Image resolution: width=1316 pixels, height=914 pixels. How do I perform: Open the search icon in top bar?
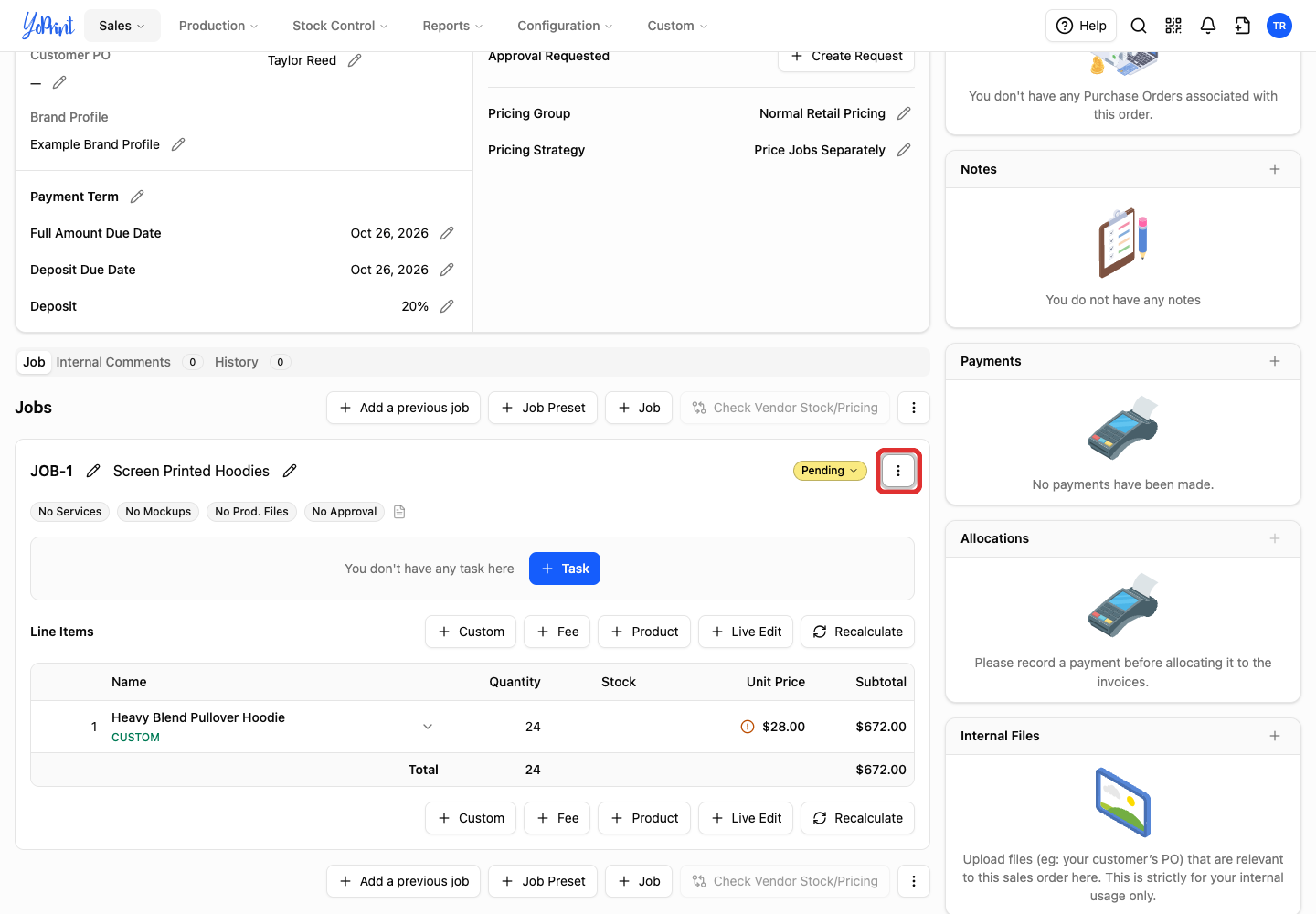1139,26
